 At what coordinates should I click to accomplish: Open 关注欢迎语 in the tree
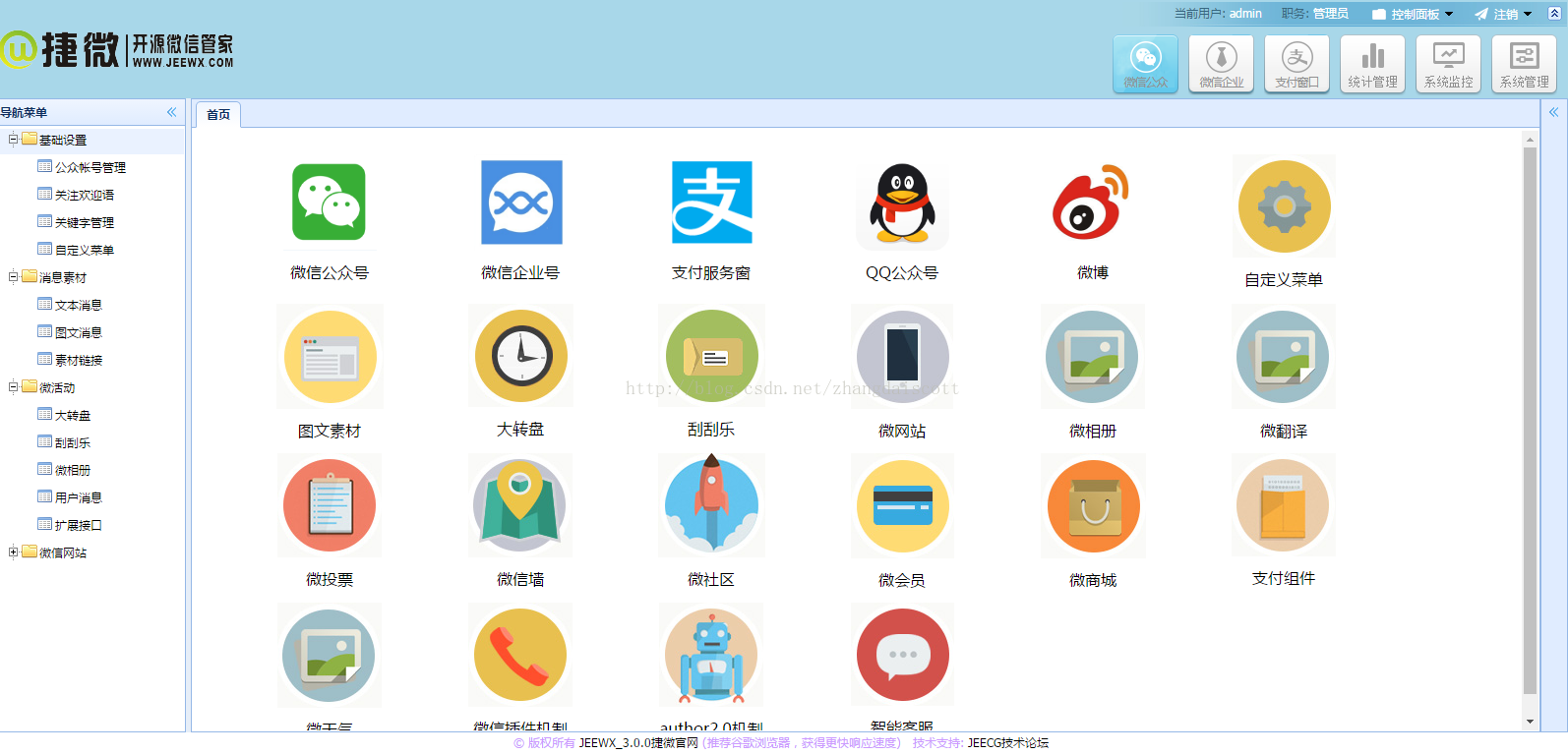click(85, 195)
